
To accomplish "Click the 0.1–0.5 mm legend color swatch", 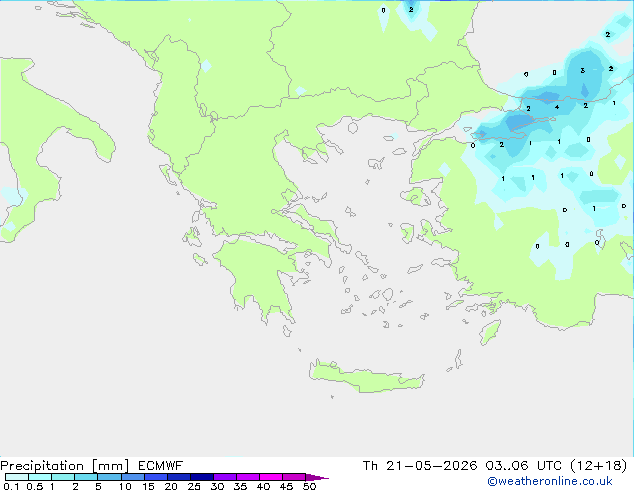I will [x=17, y=477].
